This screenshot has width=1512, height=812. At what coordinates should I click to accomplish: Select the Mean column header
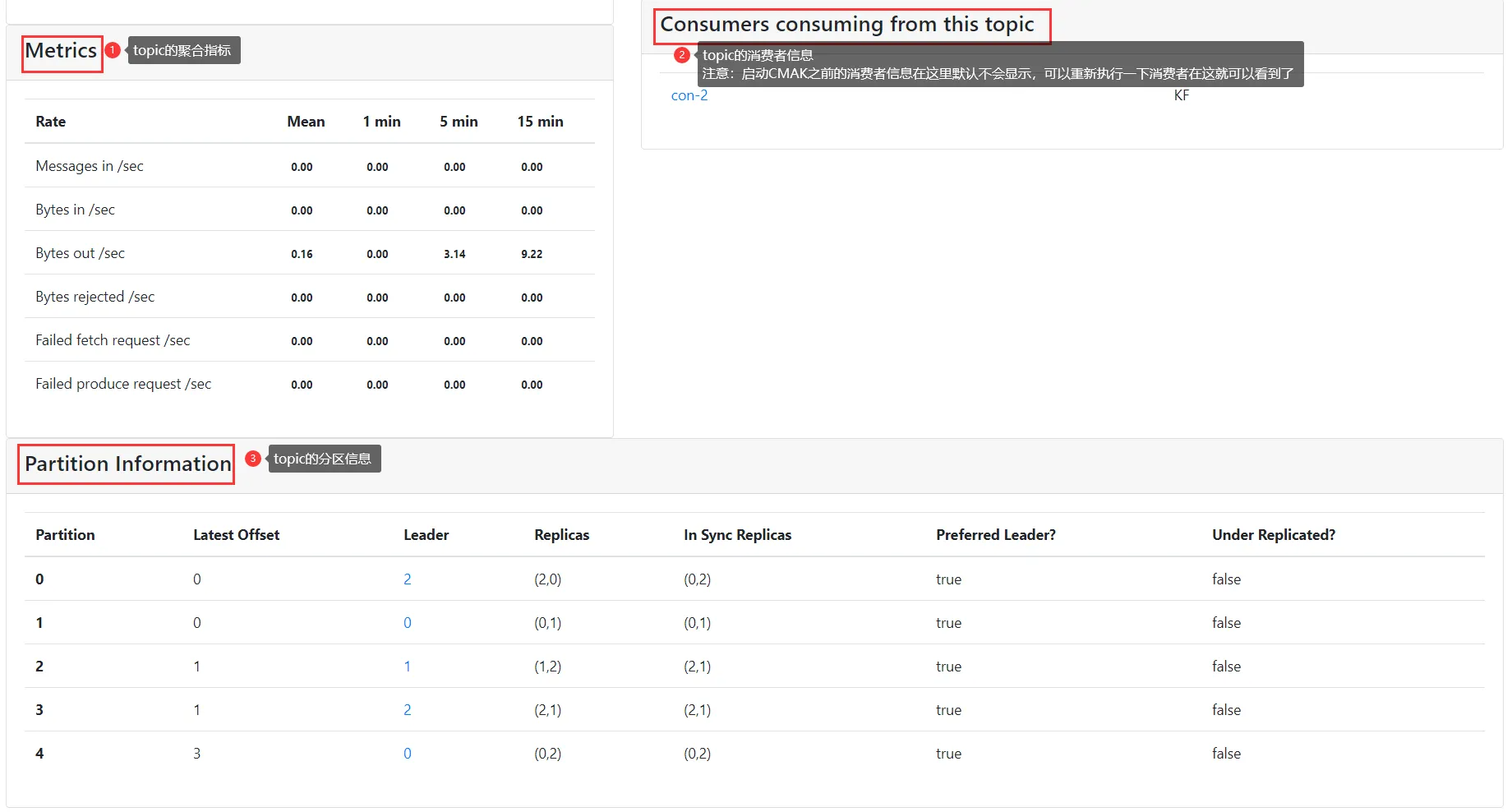click(306, 122)
